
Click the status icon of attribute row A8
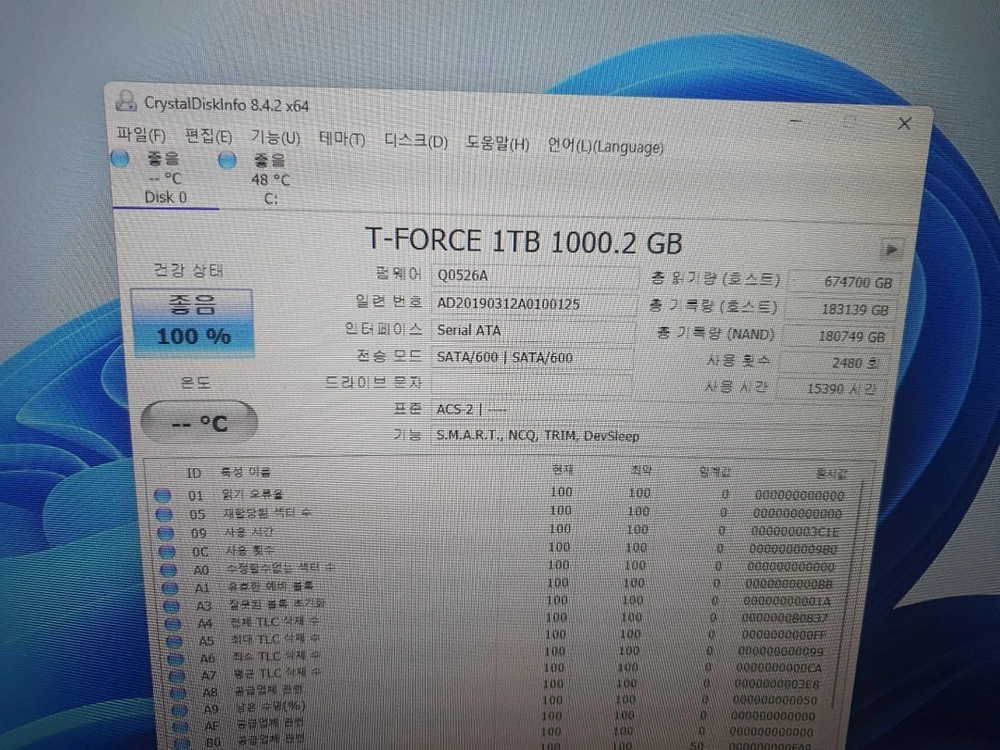pos(179,693)
